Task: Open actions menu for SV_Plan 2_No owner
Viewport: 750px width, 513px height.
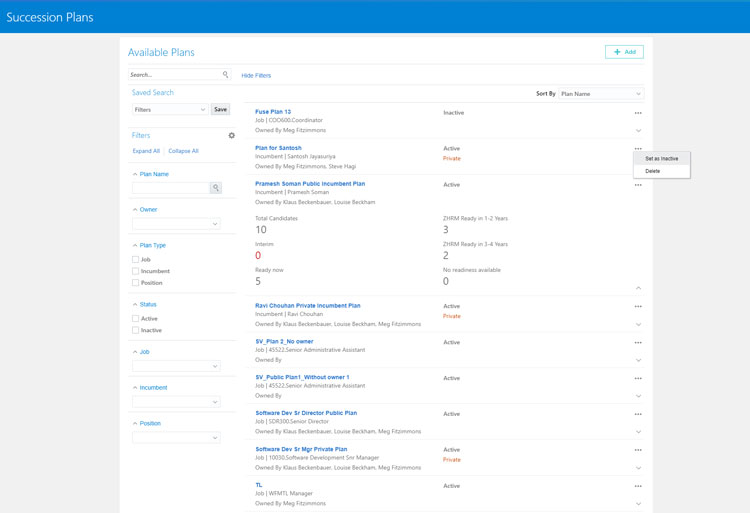Action: tap(638, 343)
